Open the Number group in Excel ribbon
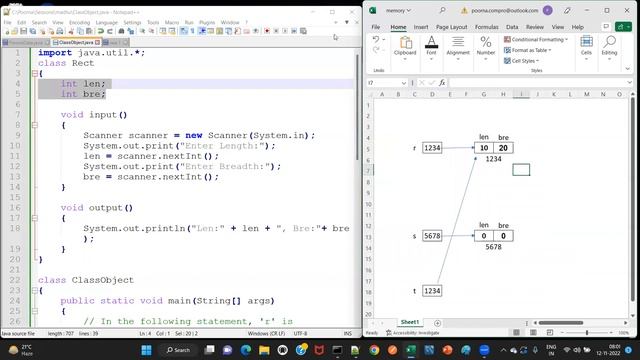Screen dimensions: 640x360 pyautogui.click(x=486, y=48)
